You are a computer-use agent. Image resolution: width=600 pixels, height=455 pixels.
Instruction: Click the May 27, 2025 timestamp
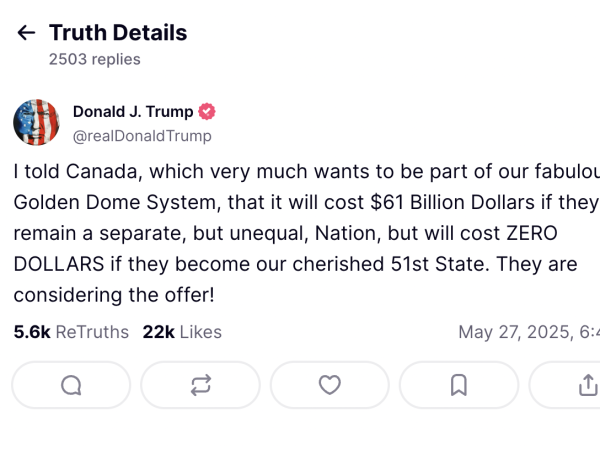pyautogui.click(x=528, y=332)
